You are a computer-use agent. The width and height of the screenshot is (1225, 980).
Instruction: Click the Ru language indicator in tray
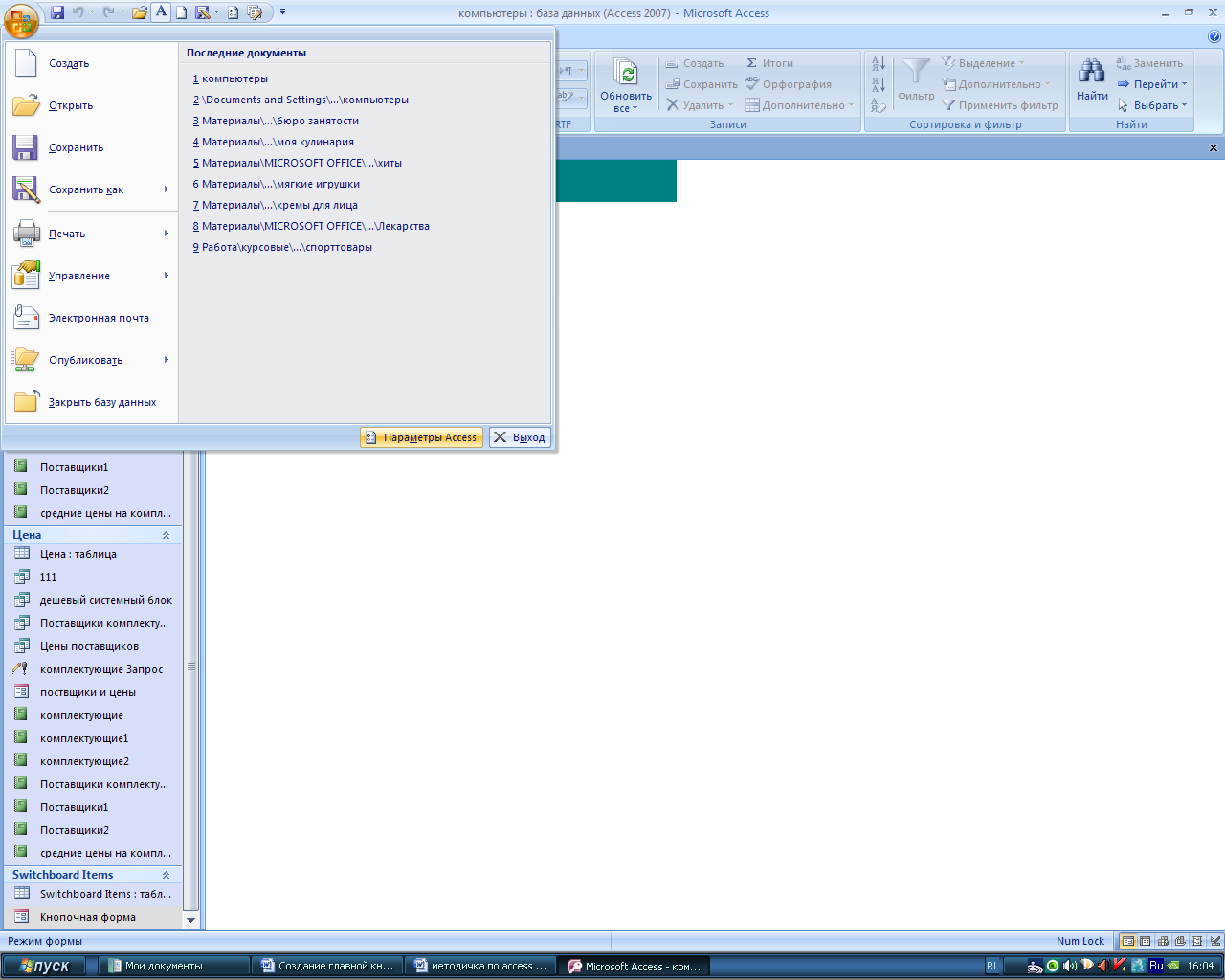tap(1156, 966)
